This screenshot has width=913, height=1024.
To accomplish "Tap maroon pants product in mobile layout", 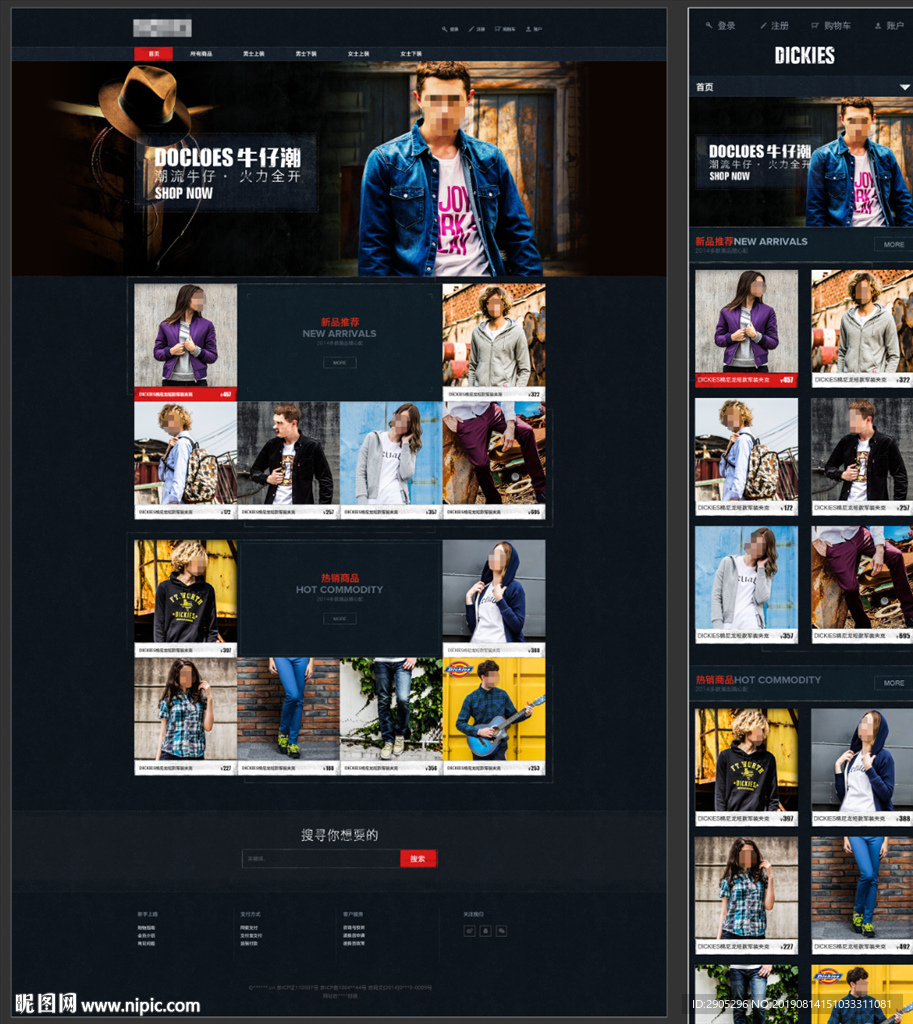I will 862,584.
